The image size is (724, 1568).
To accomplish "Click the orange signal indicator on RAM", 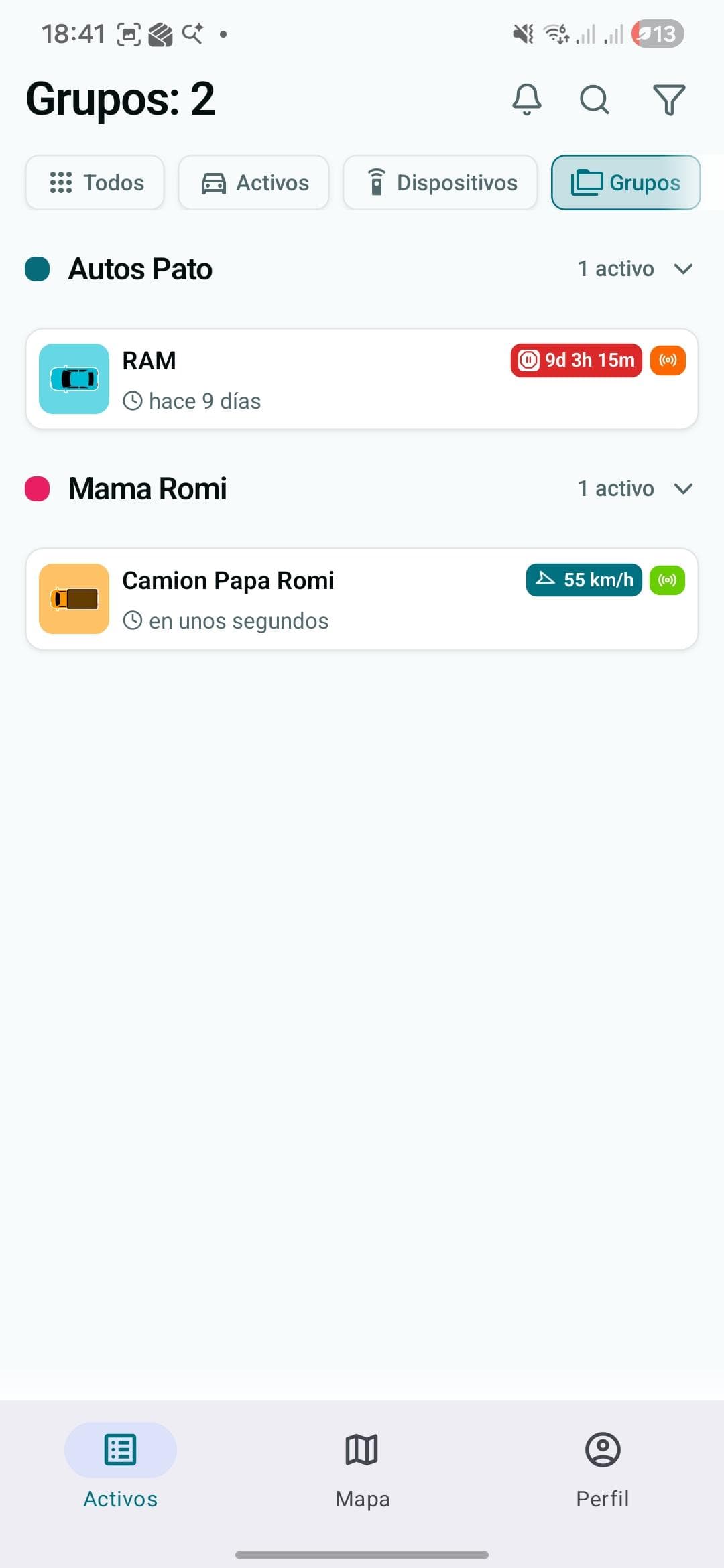I will (668, 361).
